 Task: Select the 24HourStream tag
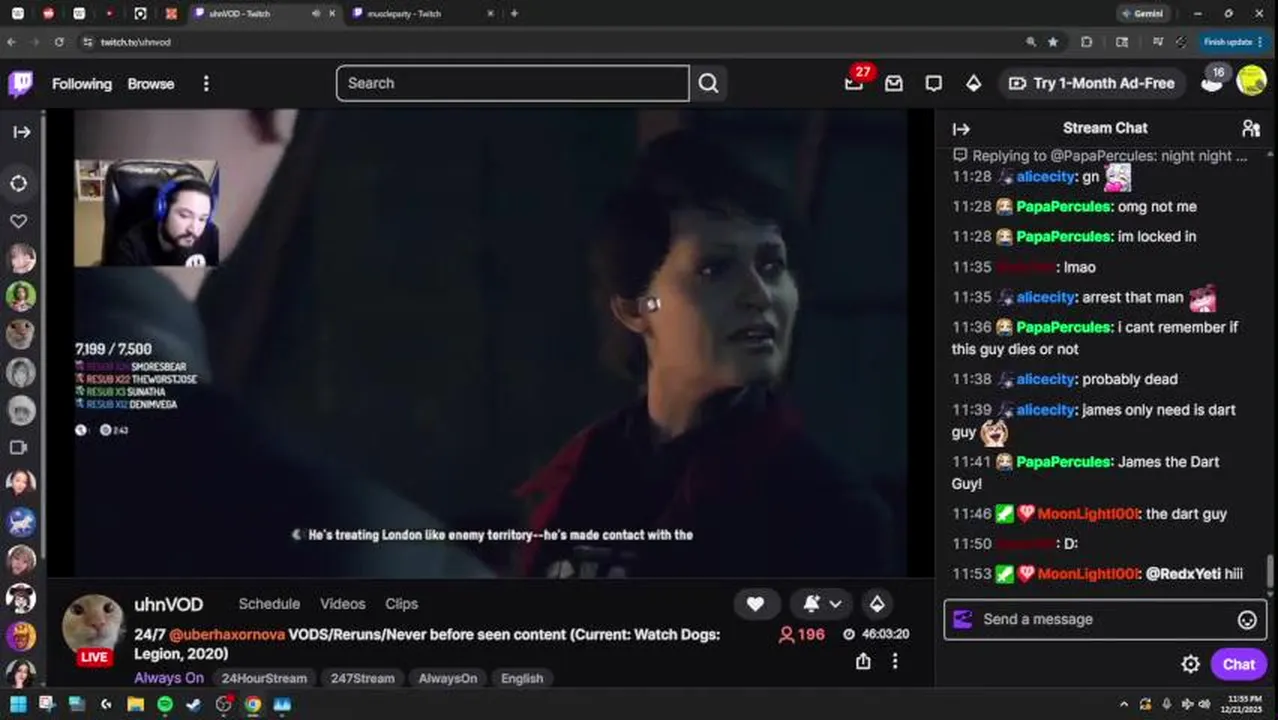coord(264,678)
